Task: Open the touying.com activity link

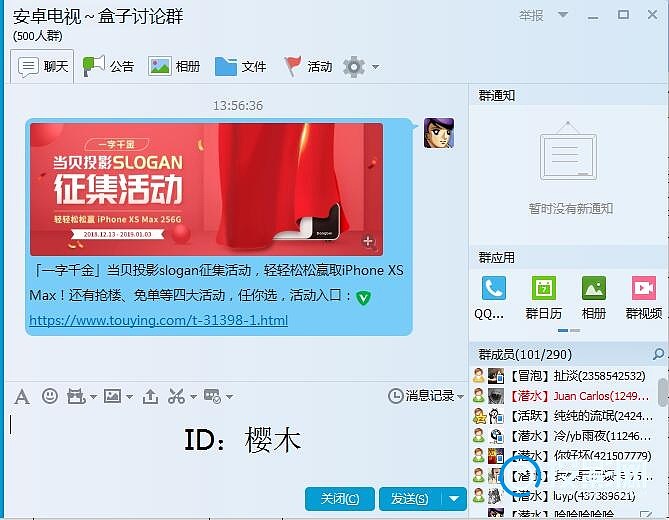Action: [x=158, y=320]
